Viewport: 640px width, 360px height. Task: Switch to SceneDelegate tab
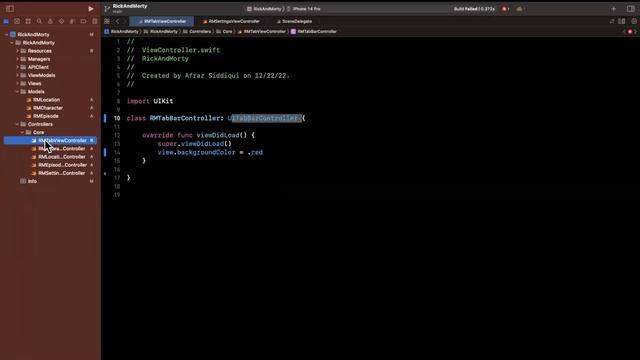point(294,21)
